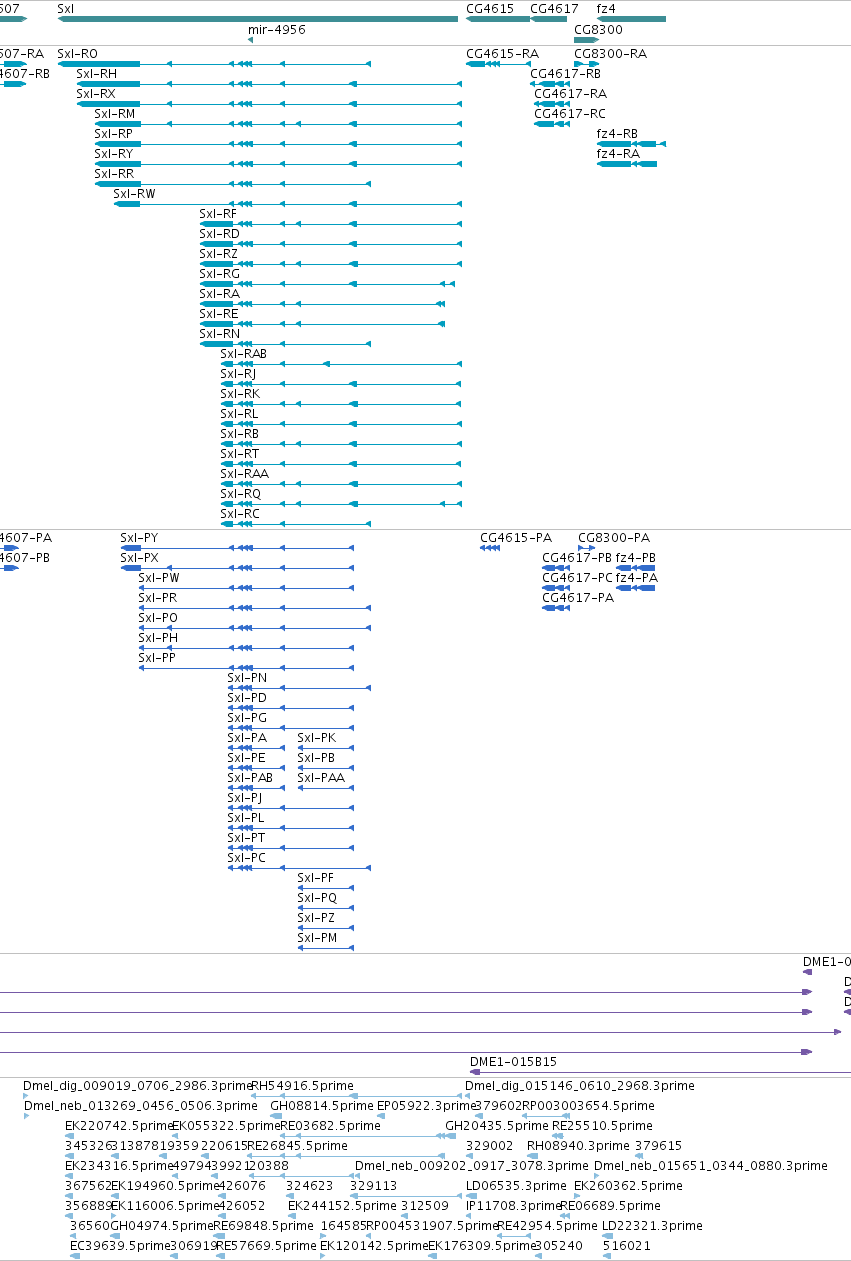Select EST RE42954.5prime

tap(548, 1226)
